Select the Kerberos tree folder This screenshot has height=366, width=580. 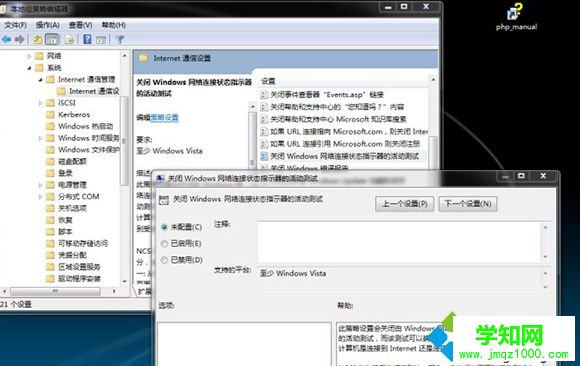click(74, 114)
